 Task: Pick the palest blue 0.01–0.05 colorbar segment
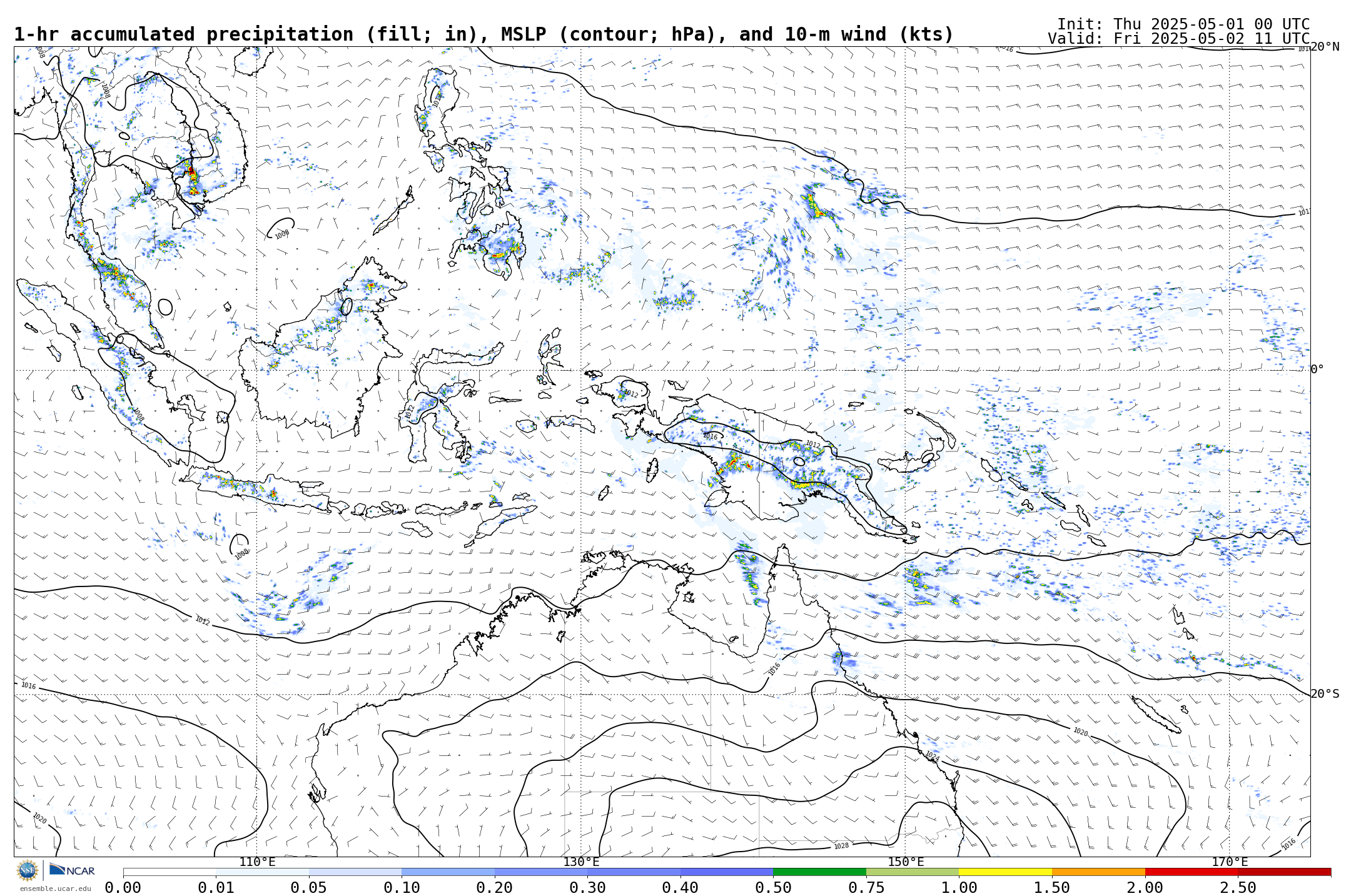pyautogui.click(x=262, y=872)
